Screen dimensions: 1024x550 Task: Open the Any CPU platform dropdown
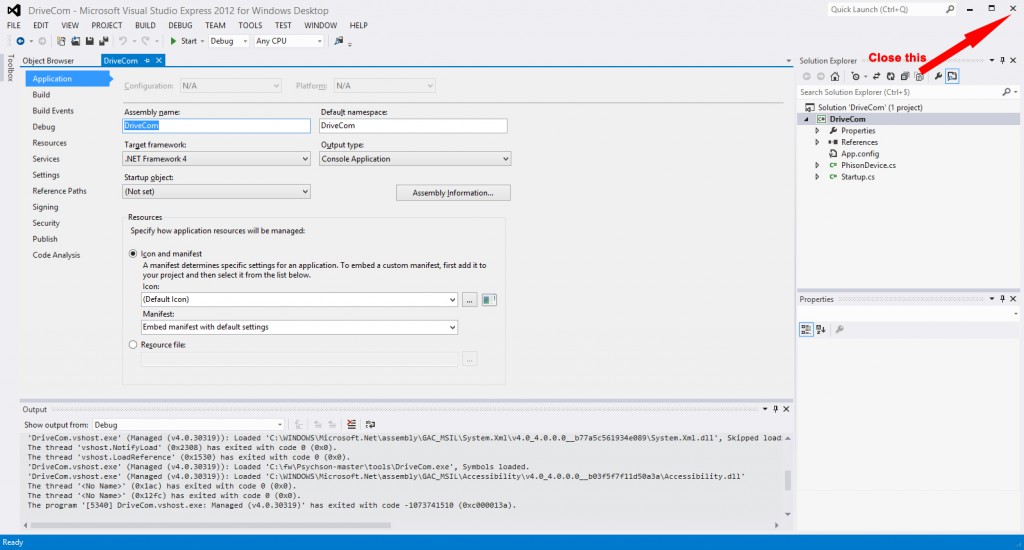point(289,41)
